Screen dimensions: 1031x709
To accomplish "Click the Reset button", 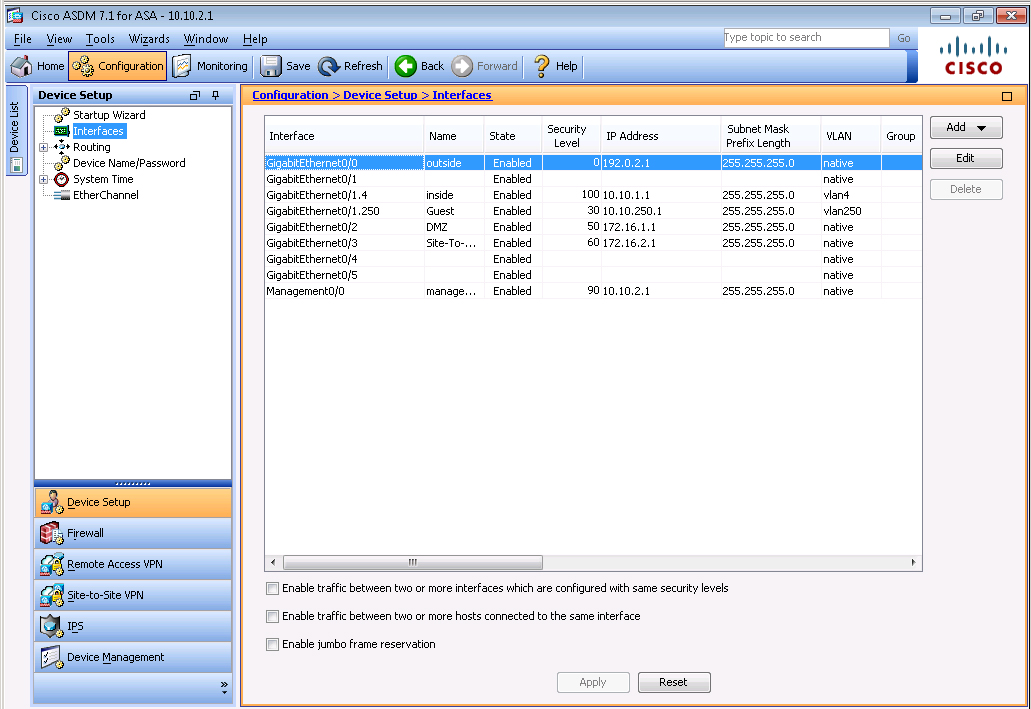I will pos(673,682).
